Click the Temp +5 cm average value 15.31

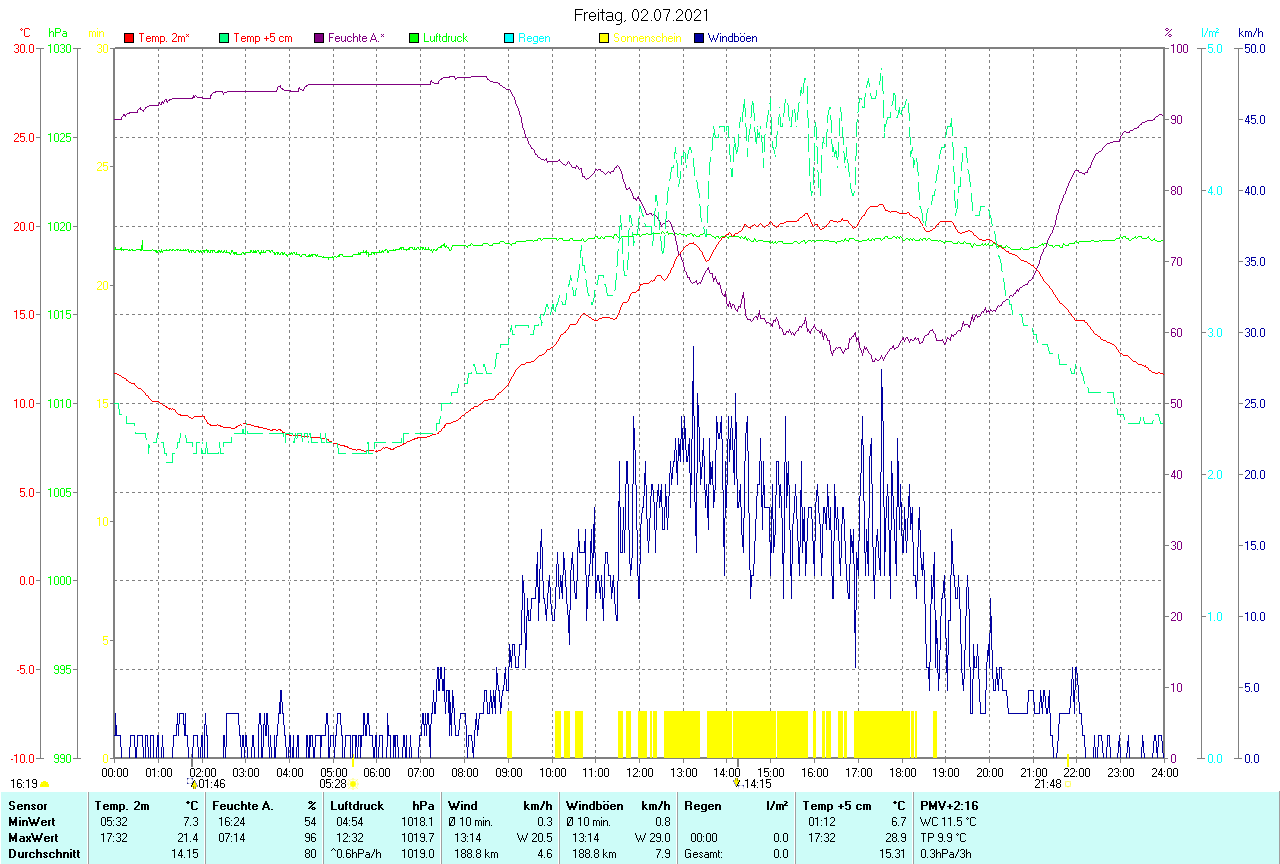(x=890, y=854)
